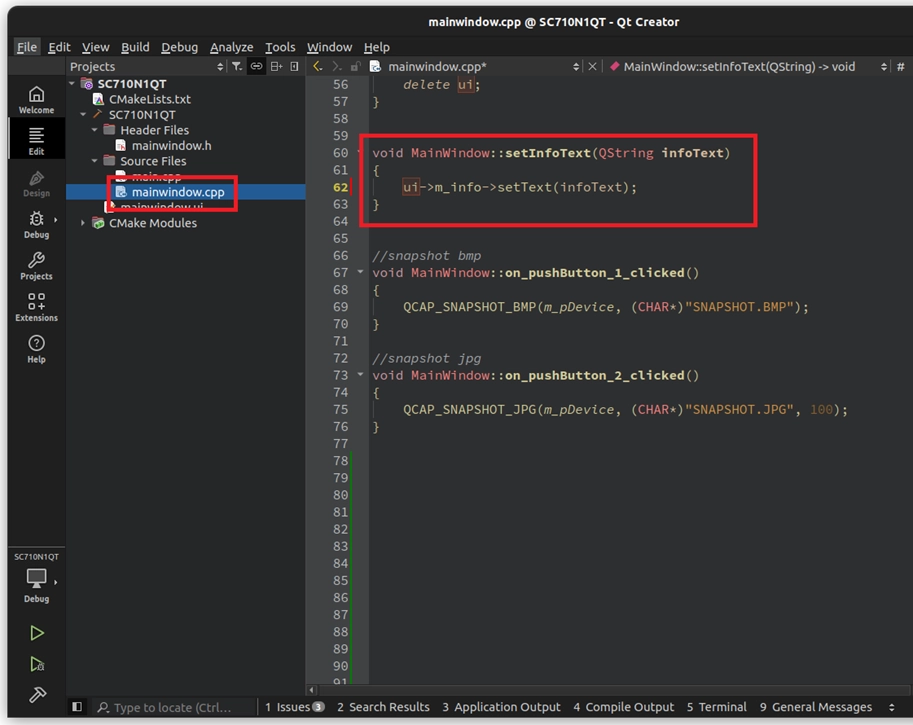
Task: Open Debug mode in sidebar
Action: tap(36, 225)
